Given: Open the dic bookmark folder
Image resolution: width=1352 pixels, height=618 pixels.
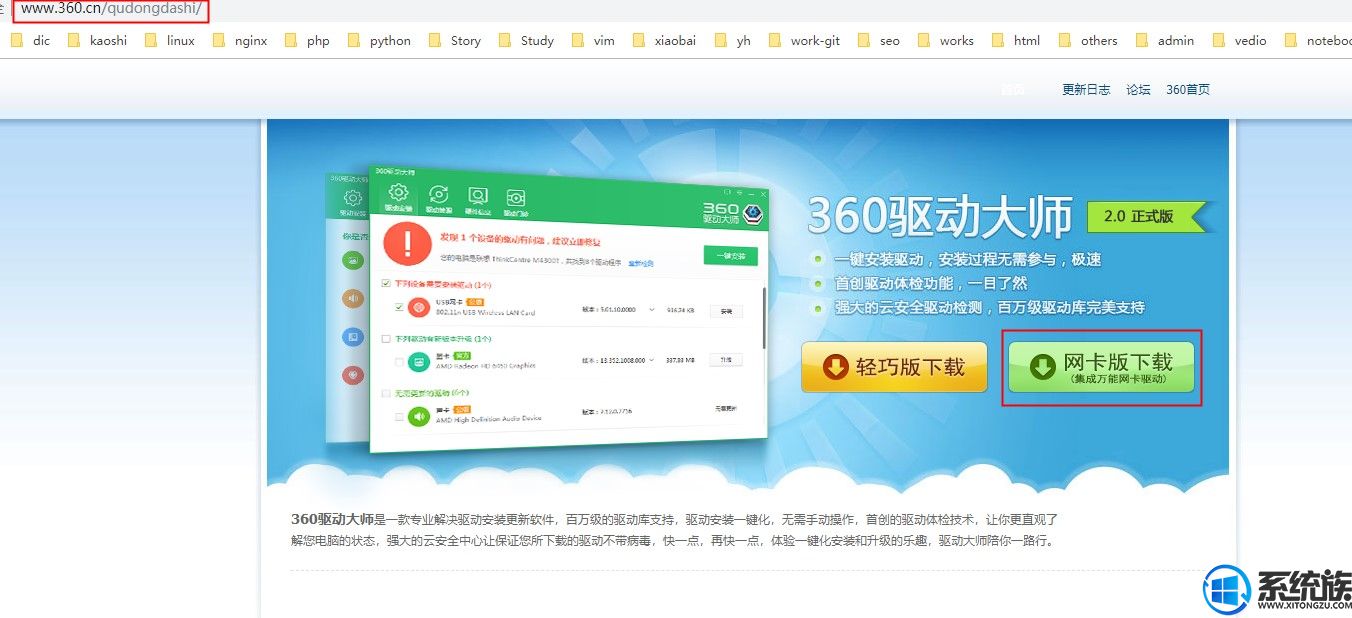Looking at the screenshot, I should pos(30,41).
